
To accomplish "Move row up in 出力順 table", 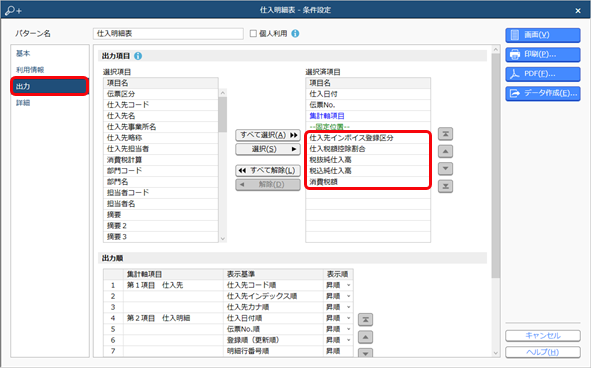I will (365, 337).
